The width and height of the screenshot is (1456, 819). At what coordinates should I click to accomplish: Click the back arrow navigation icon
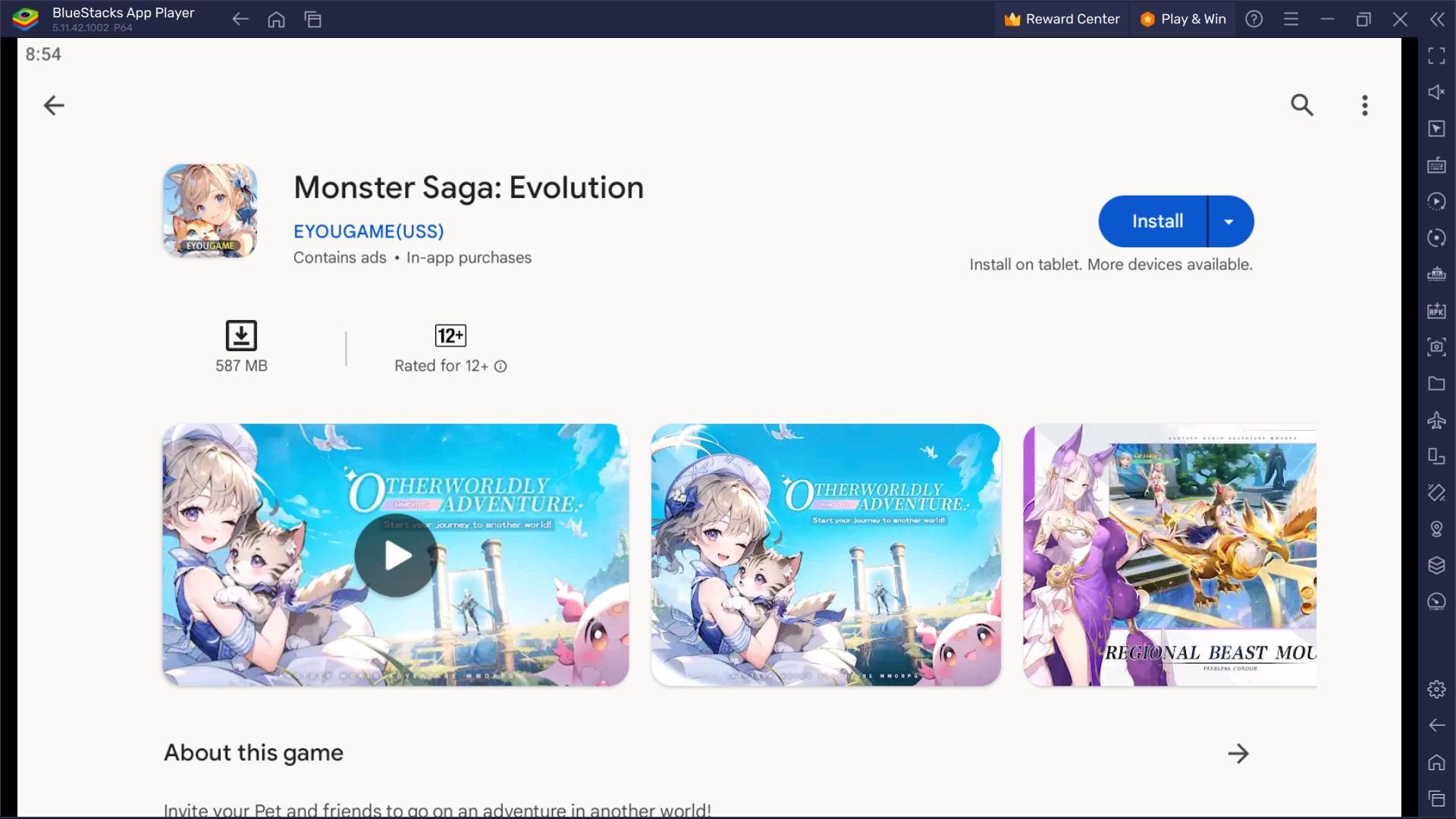[55, 105]
